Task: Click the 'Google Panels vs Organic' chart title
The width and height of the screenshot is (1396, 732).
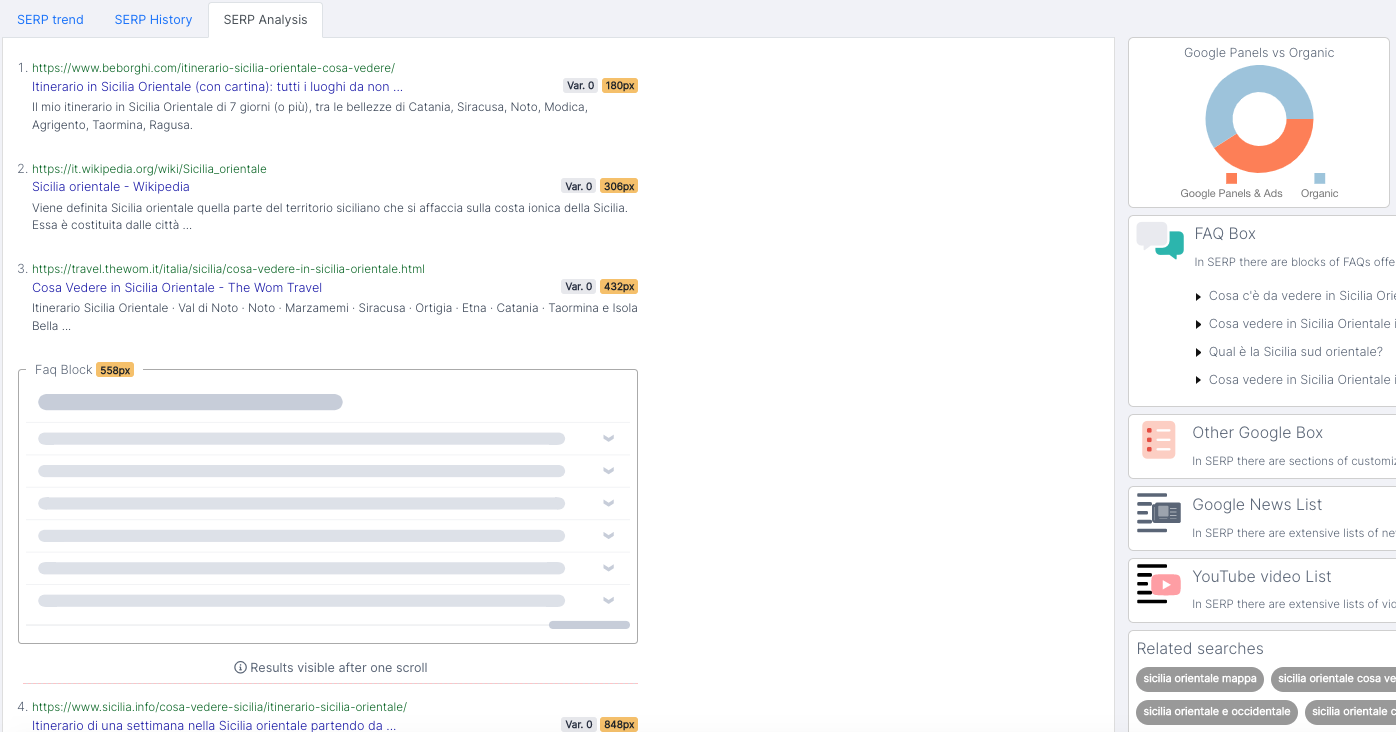Action: [x=1259, y=53]
